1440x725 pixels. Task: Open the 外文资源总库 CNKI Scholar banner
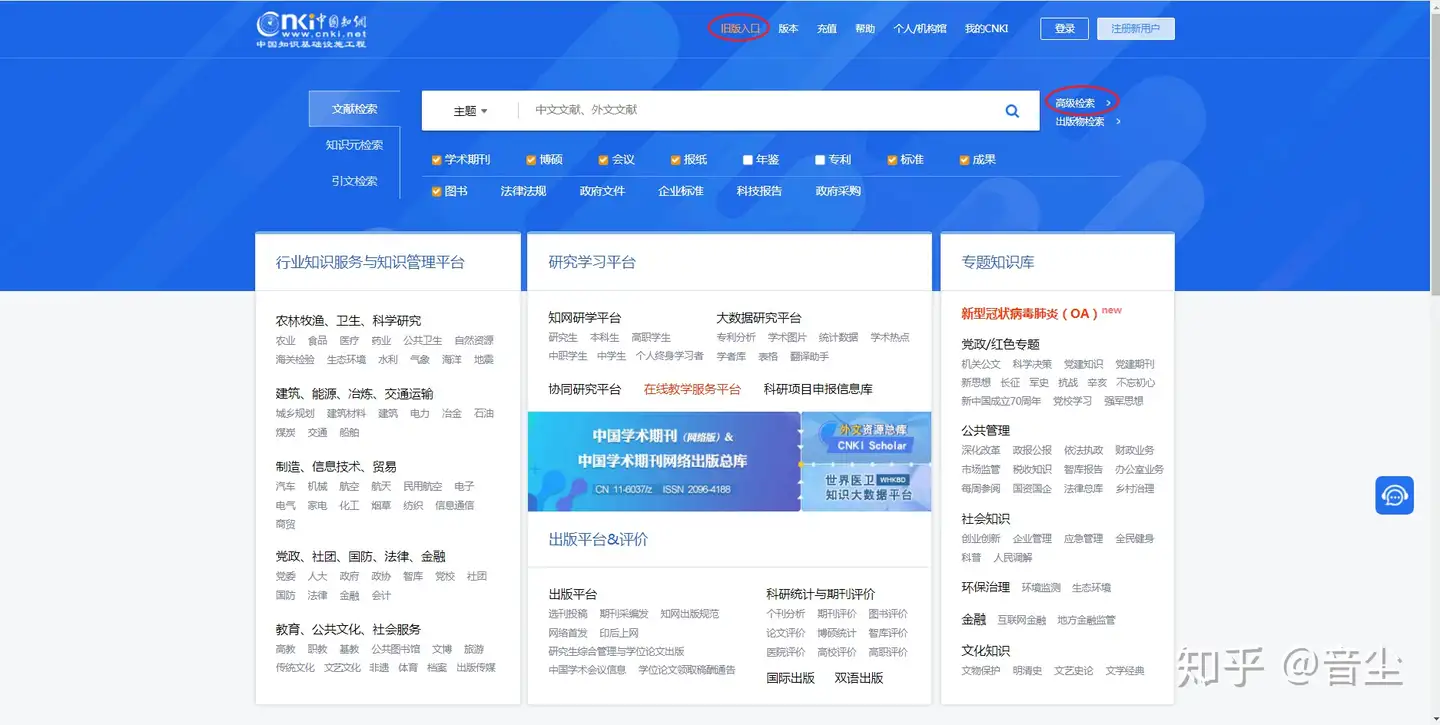click(x=866, y=437)
